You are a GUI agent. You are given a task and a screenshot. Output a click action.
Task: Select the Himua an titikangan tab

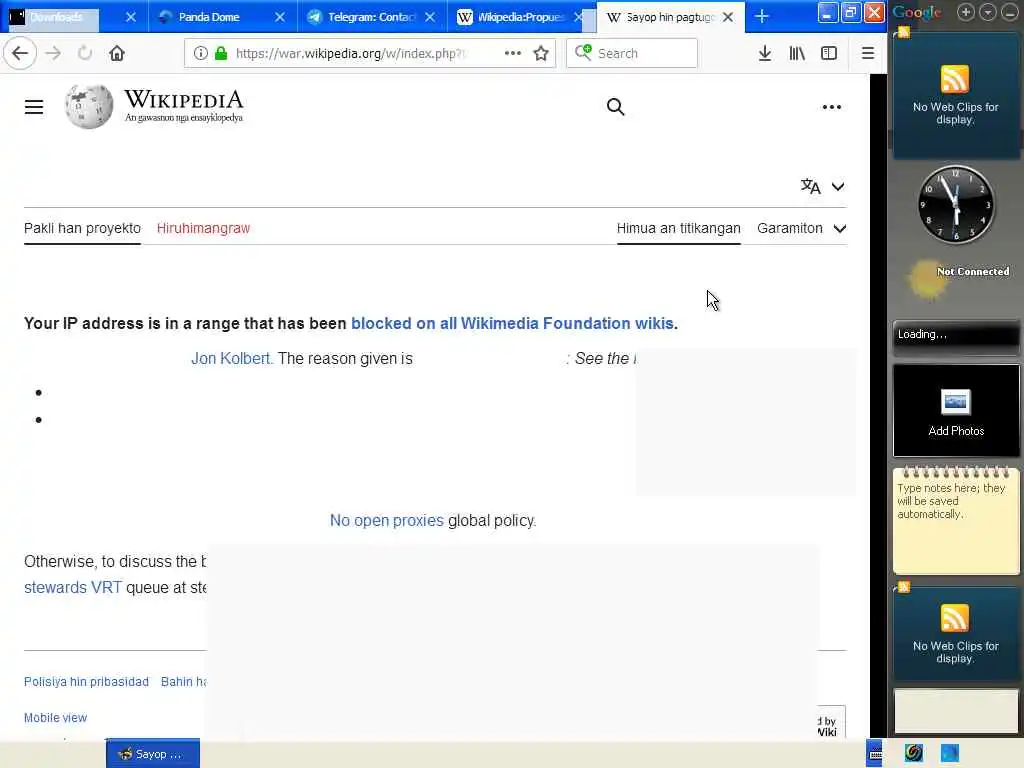pyautogui.click(x=679, y=229)
